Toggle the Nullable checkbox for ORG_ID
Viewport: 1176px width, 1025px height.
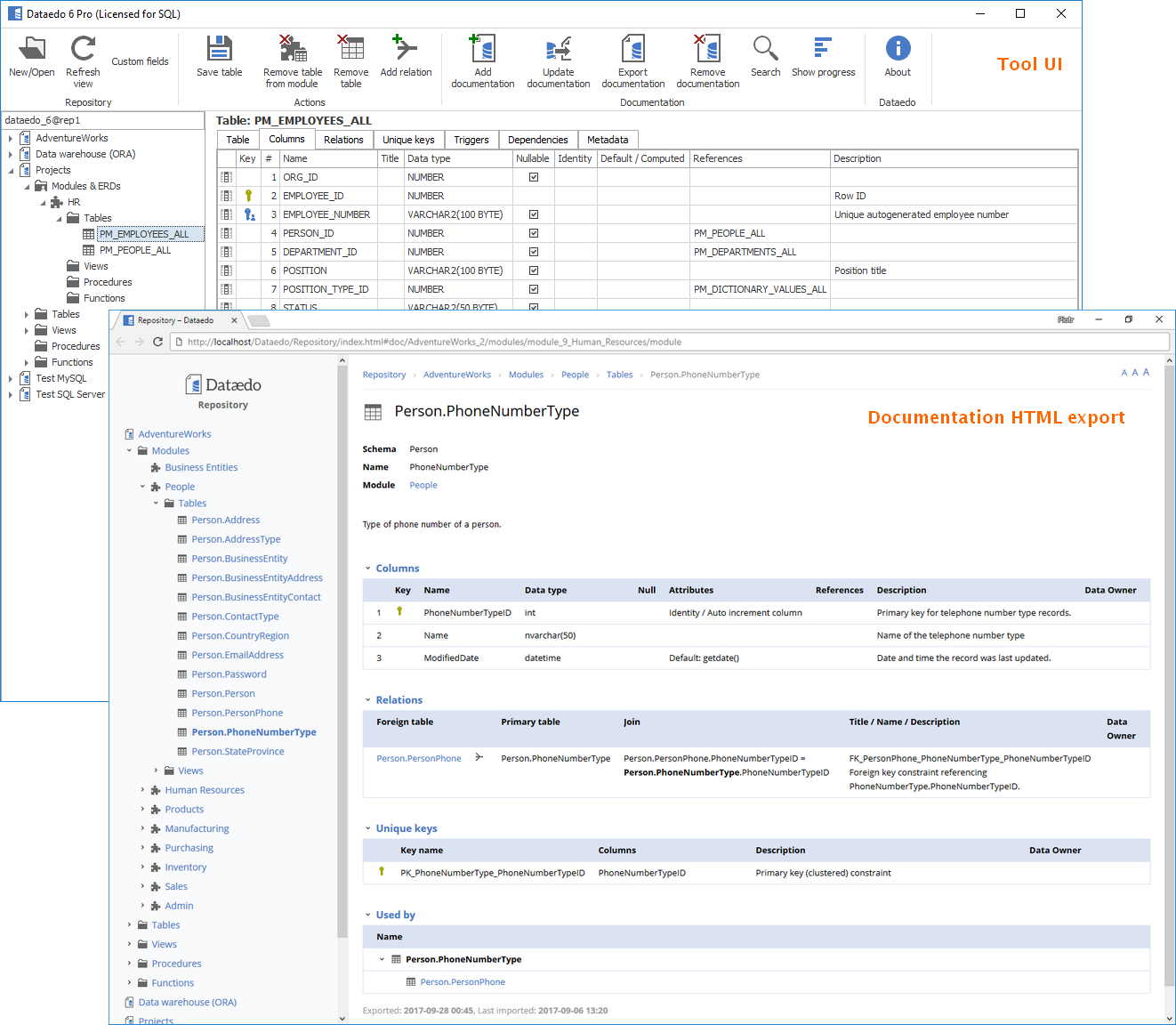click(x=534, y=177)
